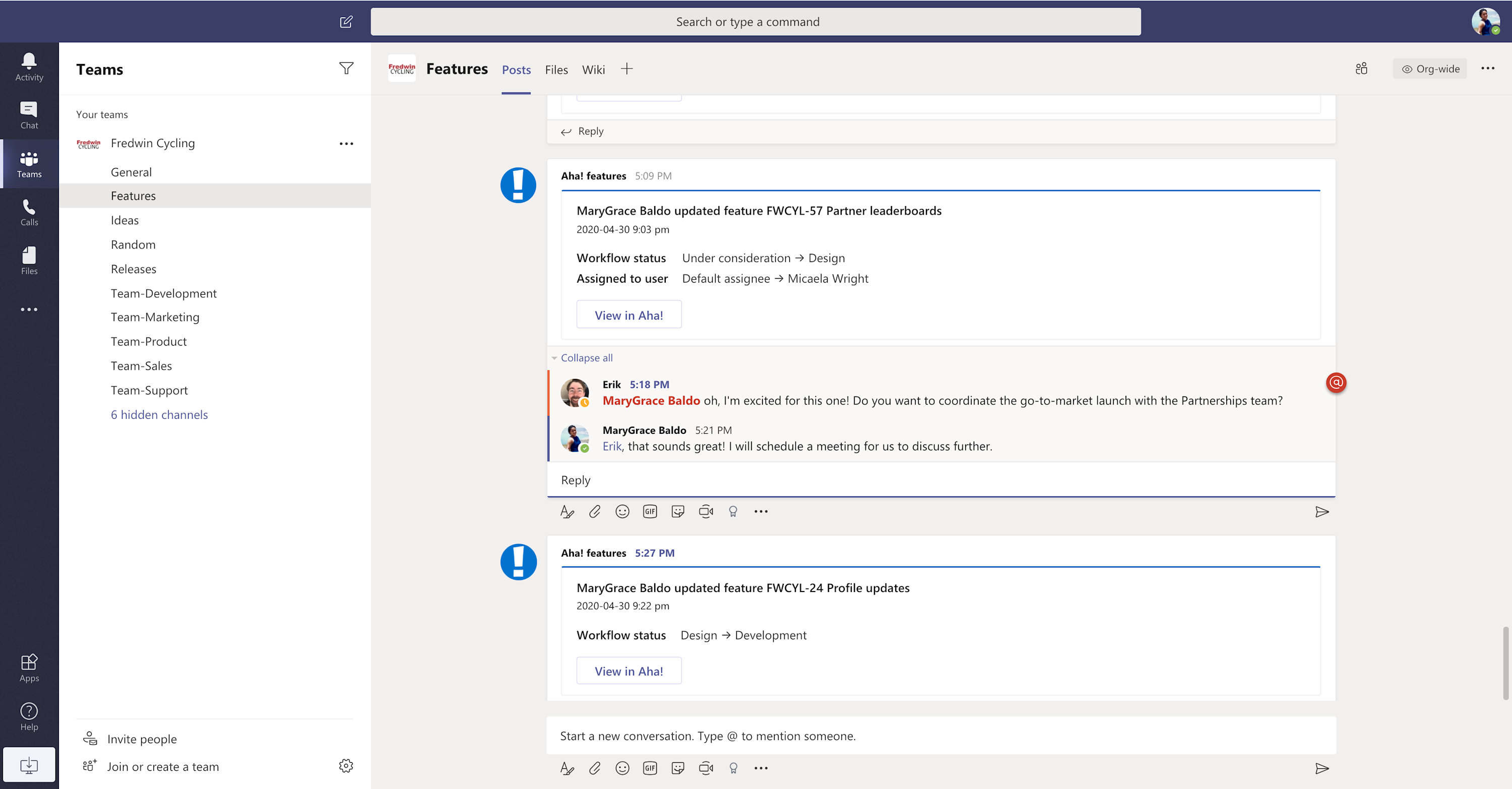Click View in Aha! for FWCYL-24
The height and width of the screenshot is (789, 1512).
point(628,671)
